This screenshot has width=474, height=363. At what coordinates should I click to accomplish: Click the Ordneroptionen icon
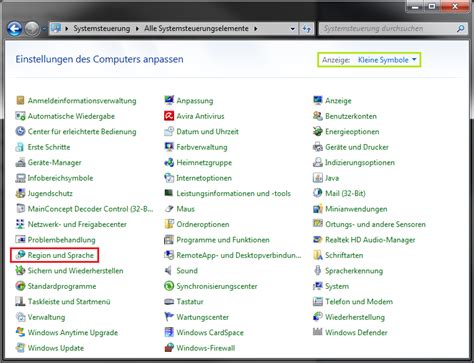click(x=169, y=224)
